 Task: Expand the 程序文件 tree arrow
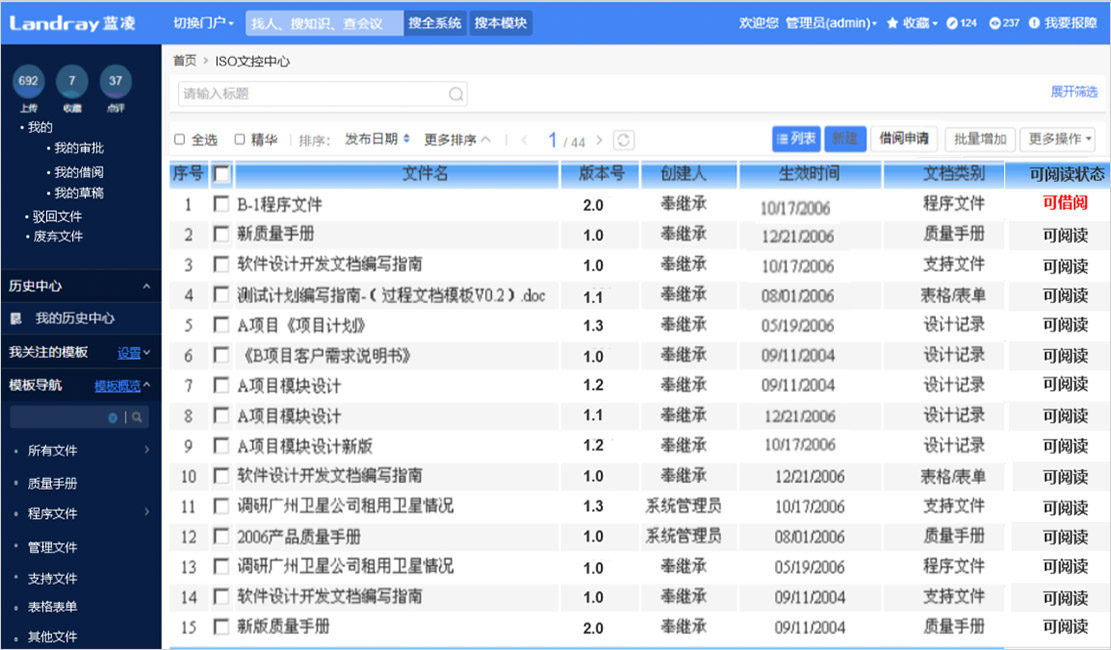click(147, 513)
